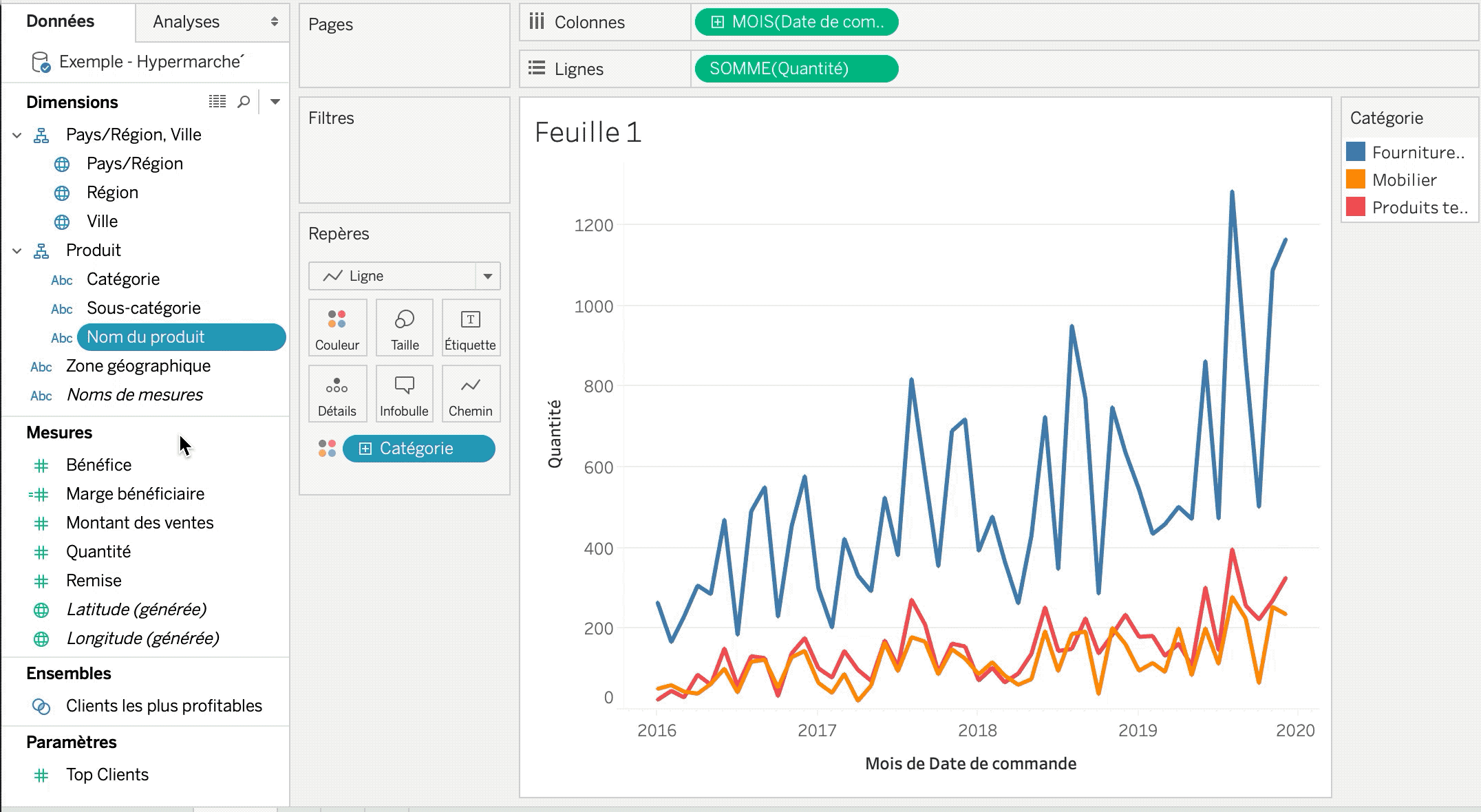Image resolution: width=1481 pixels, height=812 pixels.
Task: Click the Catégorie pill on the Marks card
Action: tap(418, 449)
